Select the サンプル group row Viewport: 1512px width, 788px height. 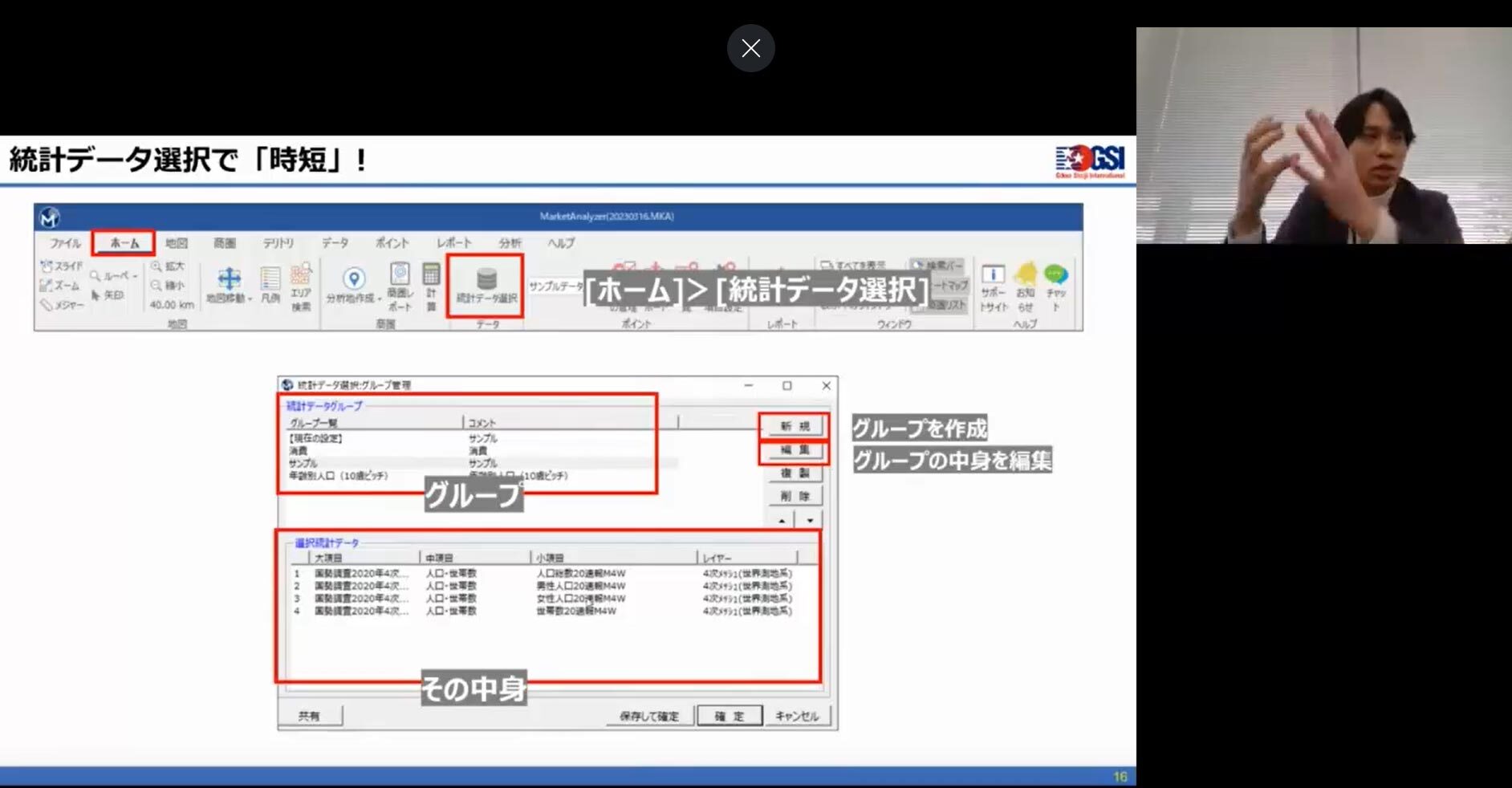(482, 464)
